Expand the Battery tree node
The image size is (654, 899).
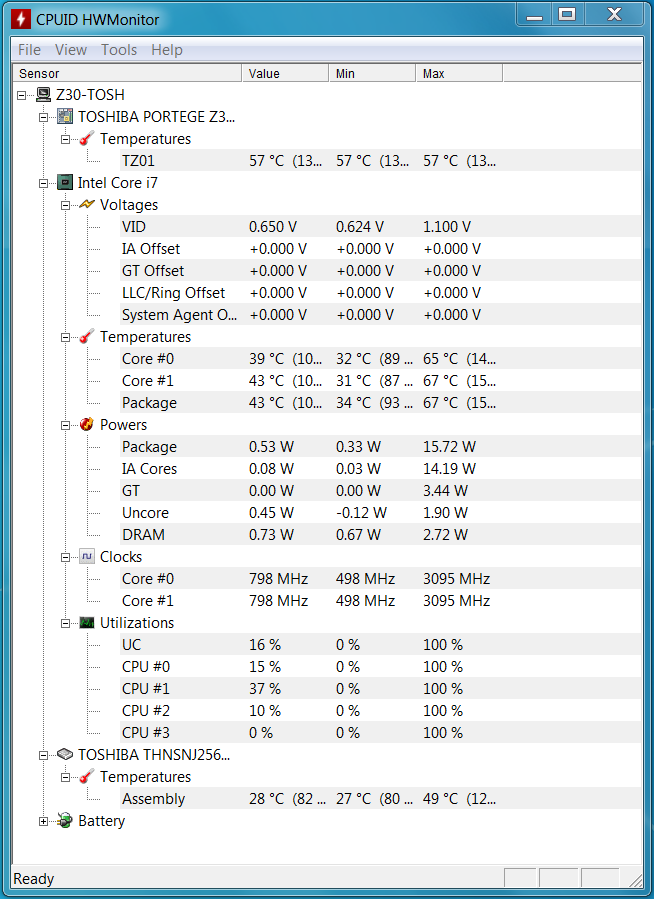[43, 822]
